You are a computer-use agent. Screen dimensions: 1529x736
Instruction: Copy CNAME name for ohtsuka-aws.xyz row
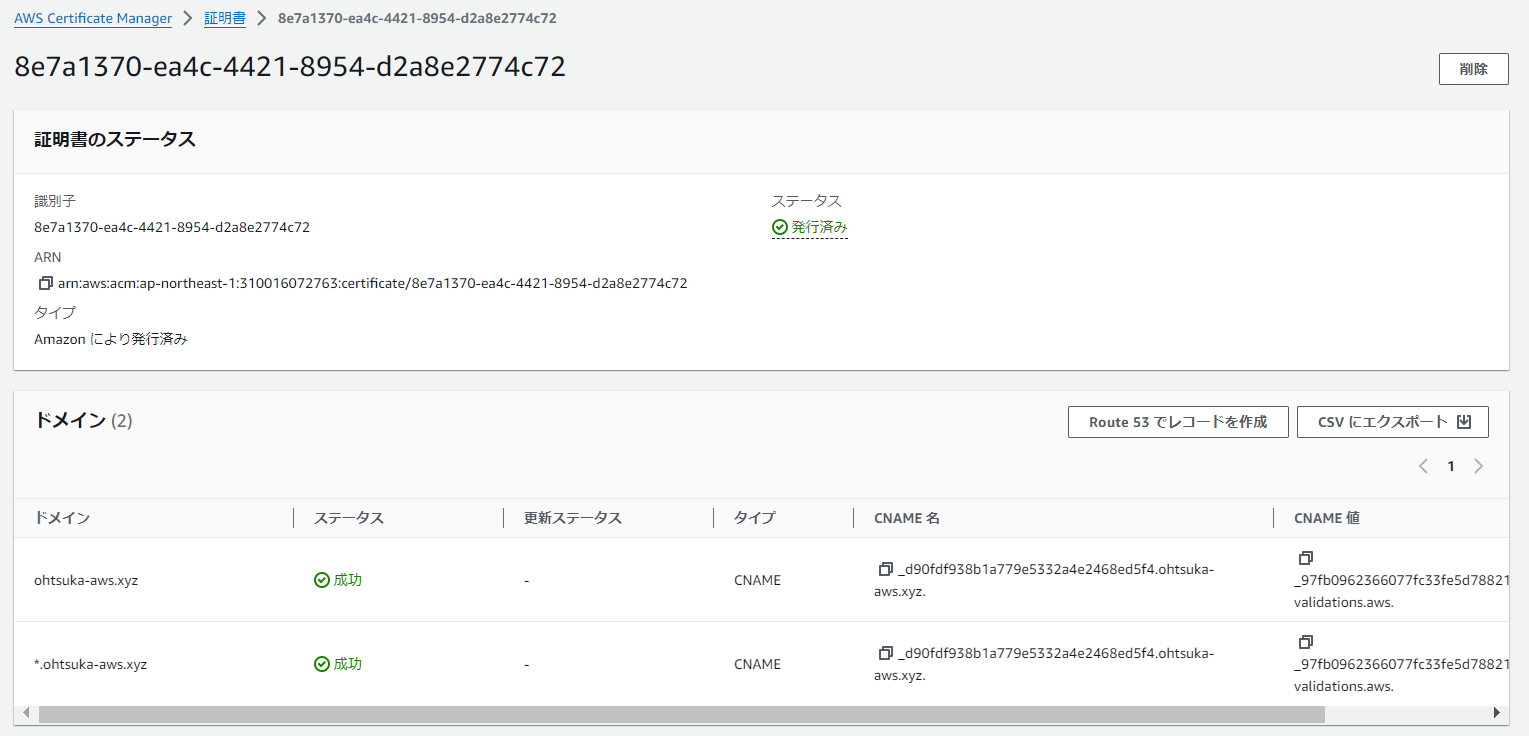(885, 569)
